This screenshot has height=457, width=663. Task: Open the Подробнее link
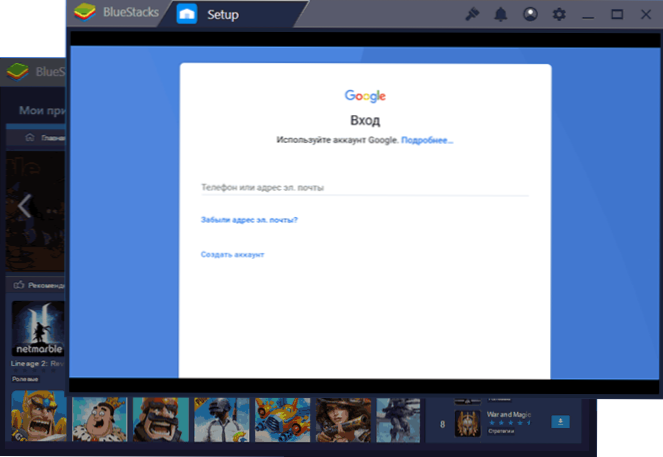click(427, 140)
